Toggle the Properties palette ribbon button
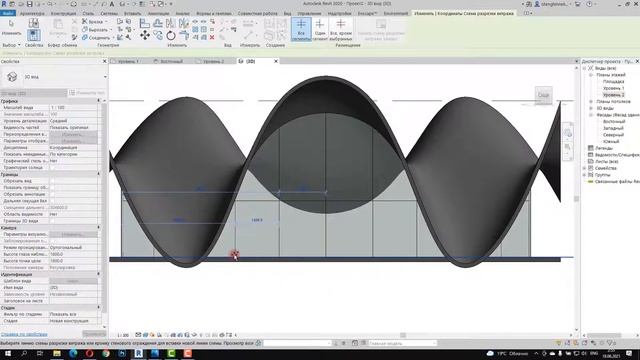Image resolution: width=640 pixels, height=360 pixels. pyautogui.click(x=33, y=35)
